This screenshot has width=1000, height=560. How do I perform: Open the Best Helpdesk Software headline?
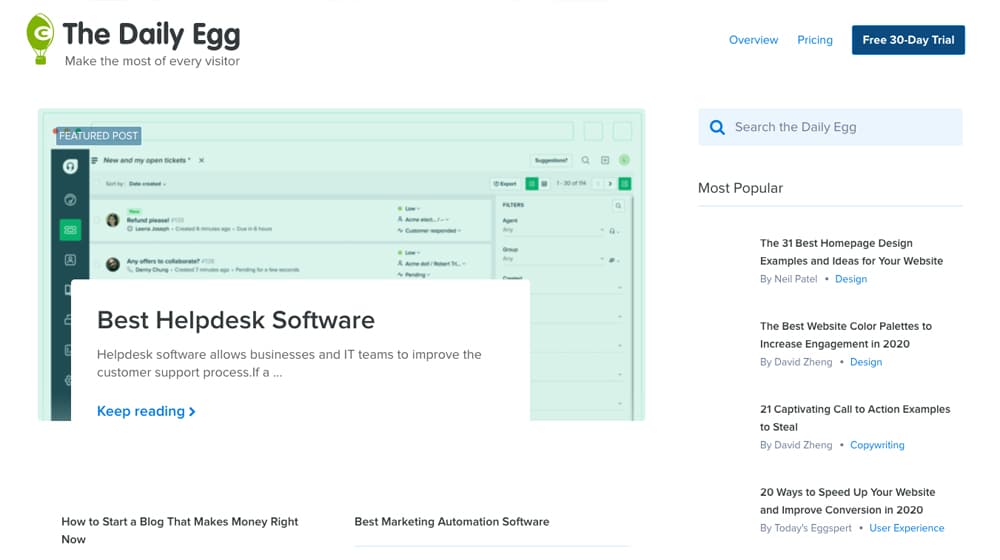click(x=236, y=320)
